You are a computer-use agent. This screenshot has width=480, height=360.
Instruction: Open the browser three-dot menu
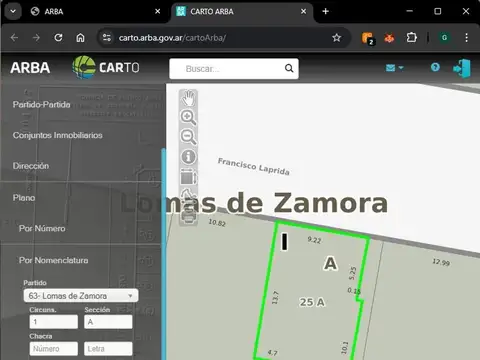(x=466, y=38)
